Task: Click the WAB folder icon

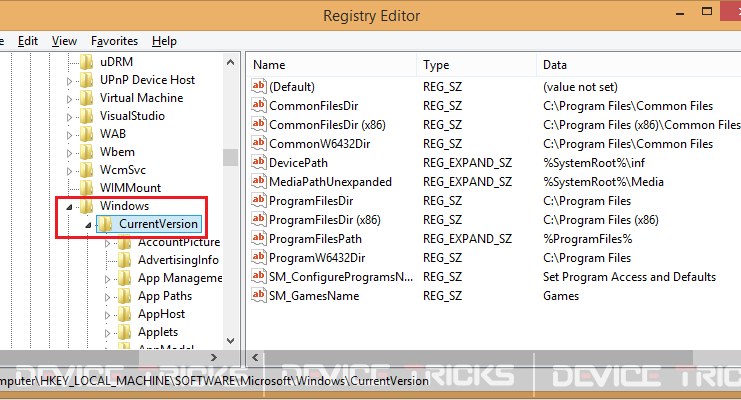Action: coord(86,134)
